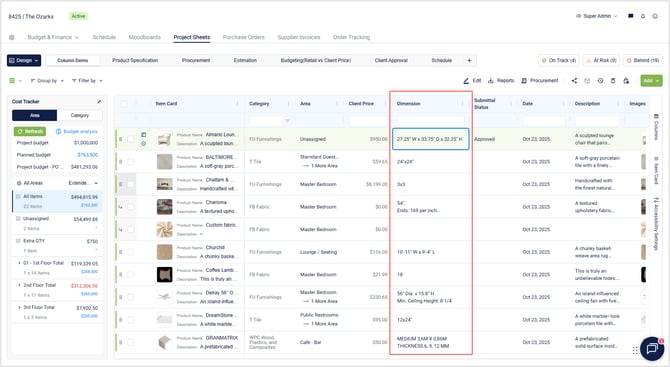Click the Dimension column filter field
This screenshot has height=367, width=670.
coord(430,121)
